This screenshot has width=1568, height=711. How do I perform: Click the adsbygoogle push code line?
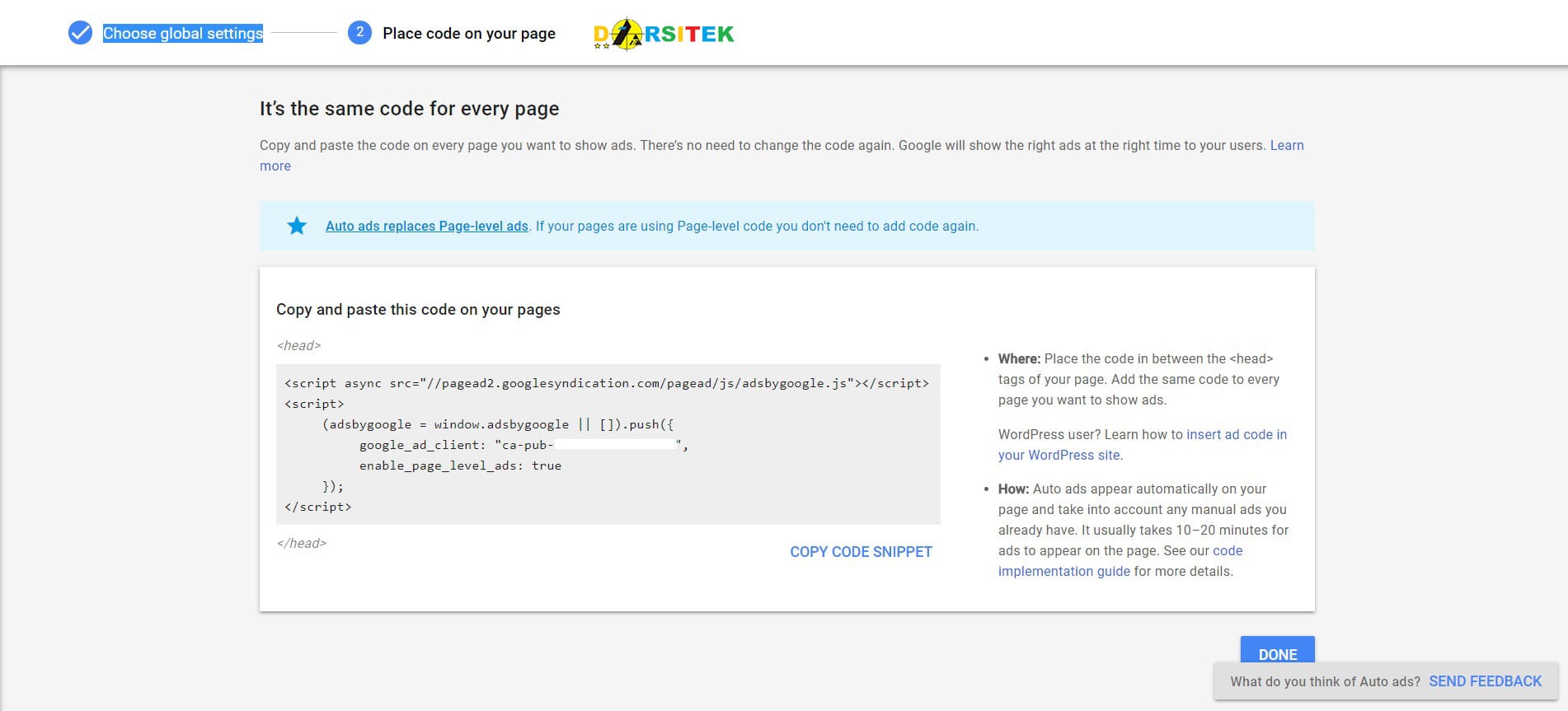(x=498, y=424)
